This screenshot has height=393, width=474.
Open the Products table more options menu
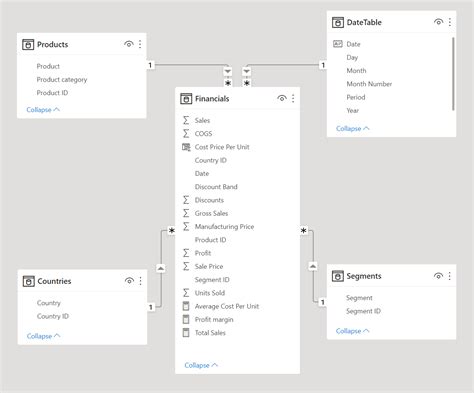coord(140,44)
